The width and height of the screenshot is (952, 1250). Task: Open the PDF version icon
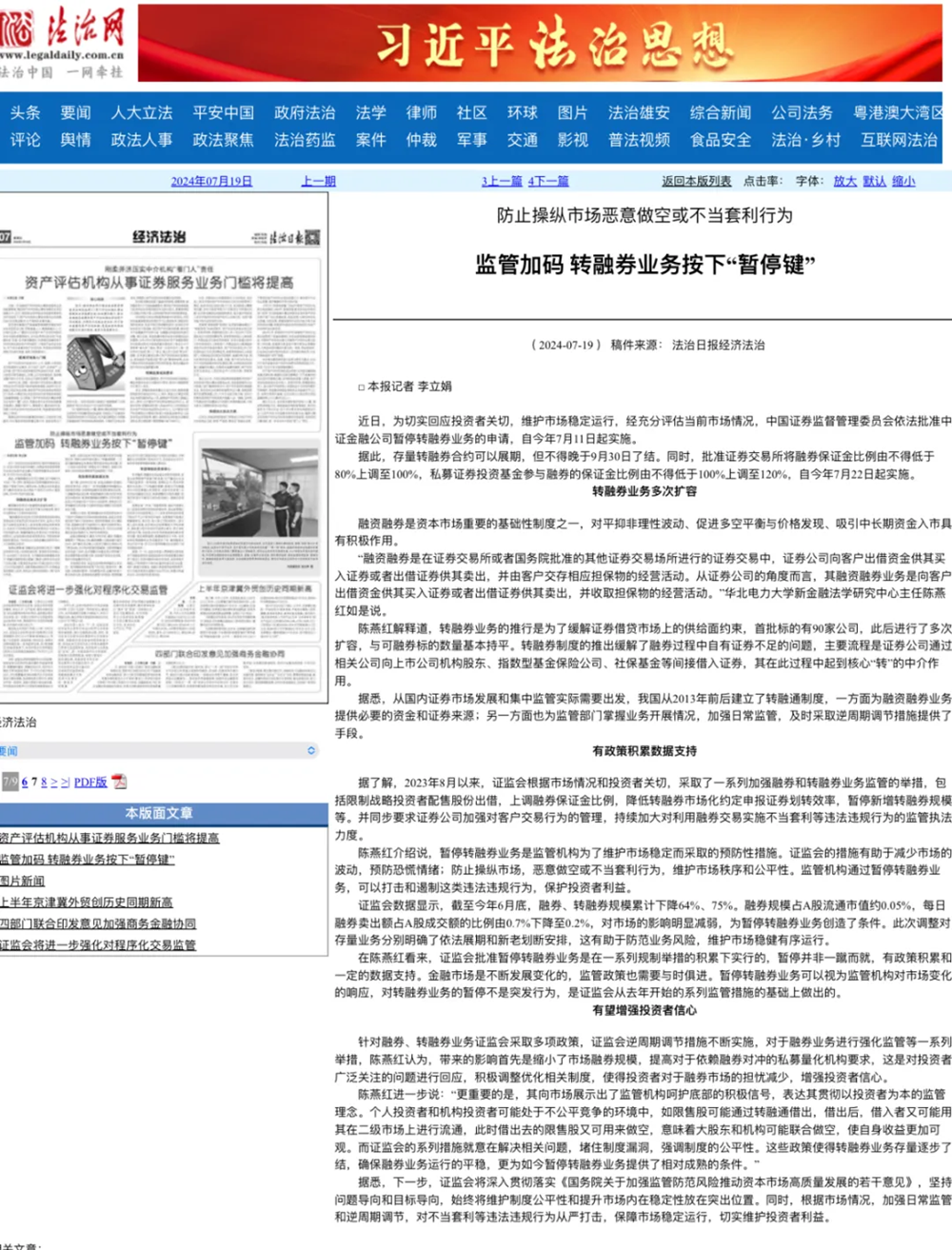click(x=119, y=782)
